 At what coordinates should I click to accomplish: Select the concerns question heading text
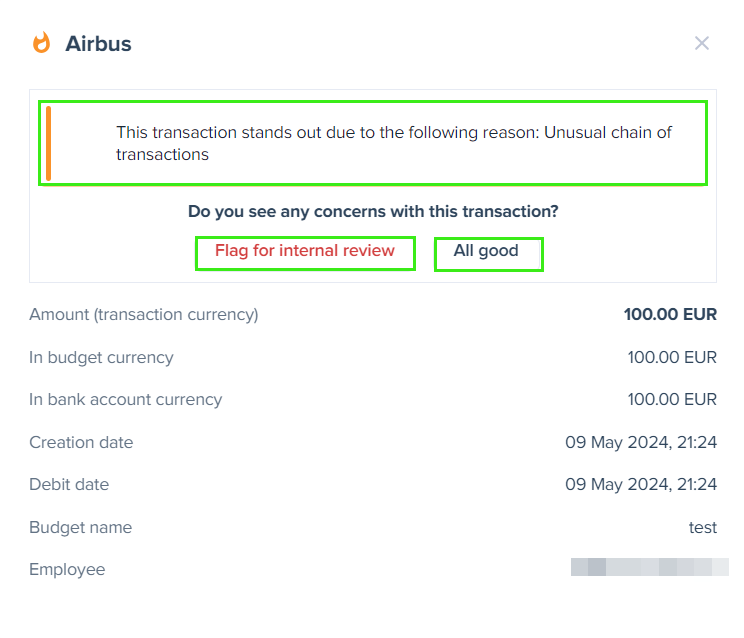click(373, 211)
